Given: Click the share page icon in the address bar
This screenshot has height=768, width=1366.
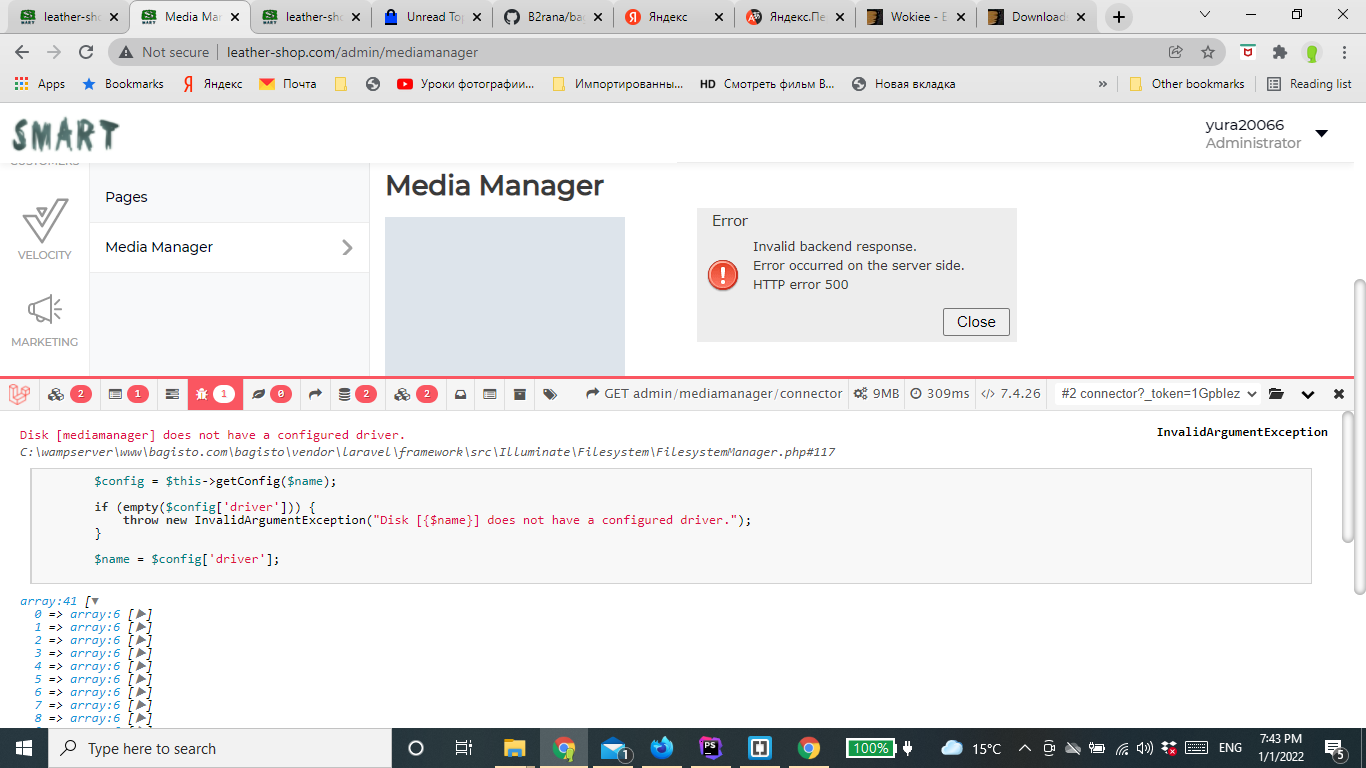Looking at the screenshot, I should pos(1176,52).
